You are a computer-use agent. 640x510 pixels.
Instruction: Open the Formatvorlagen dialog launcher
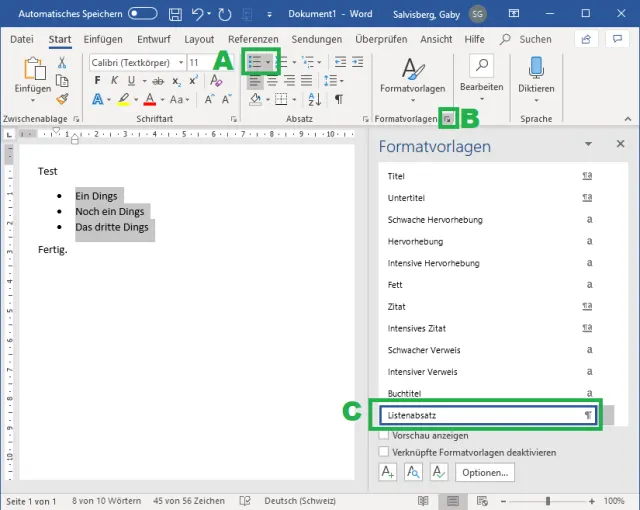pos(449,119)
